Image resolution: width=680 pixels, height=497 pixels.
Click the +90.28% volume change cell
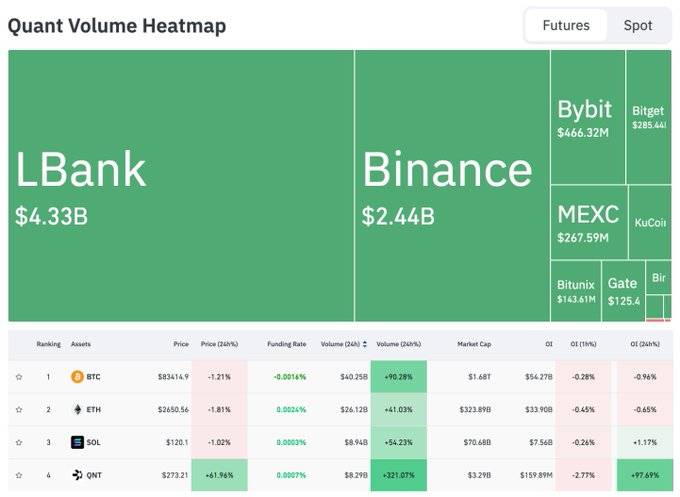tap(399, 377)
